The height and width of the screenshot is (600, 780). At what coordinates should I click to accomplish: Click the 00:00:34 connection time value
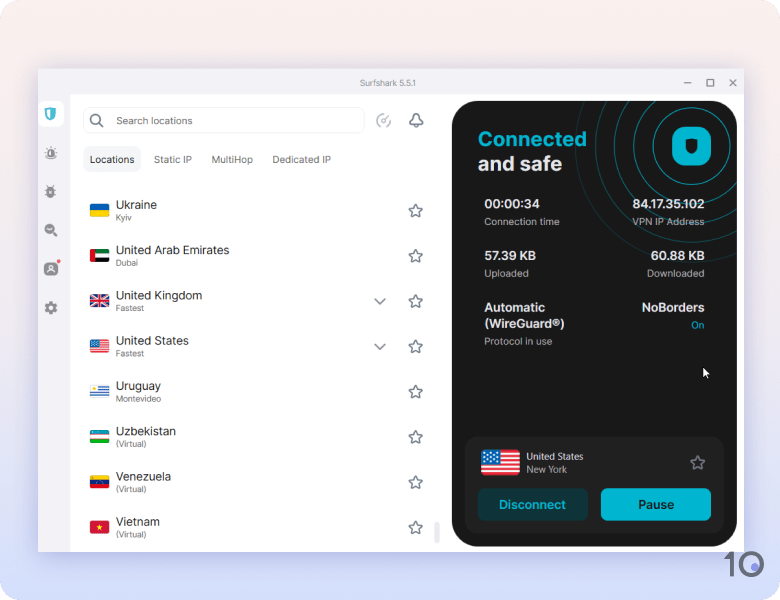point(512,204)
